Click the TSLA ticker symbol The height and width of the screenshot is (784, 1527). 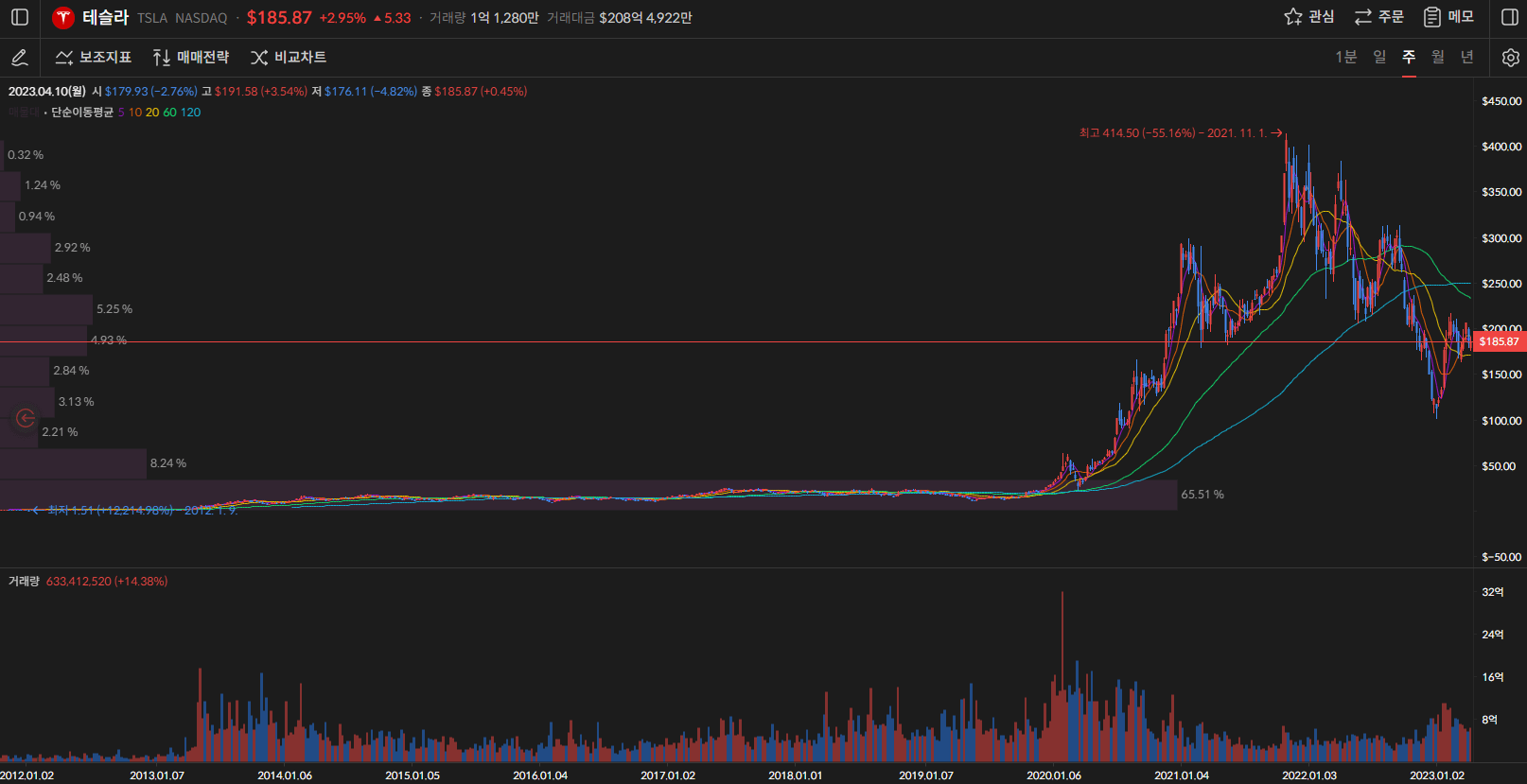pyautogui.click(x=152, y=18)
